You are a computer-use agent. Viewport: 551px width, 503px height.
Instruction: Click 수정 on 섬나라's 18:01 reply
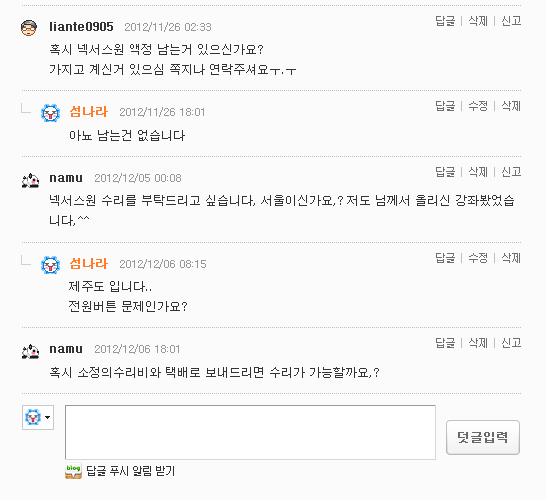point(478,106)
